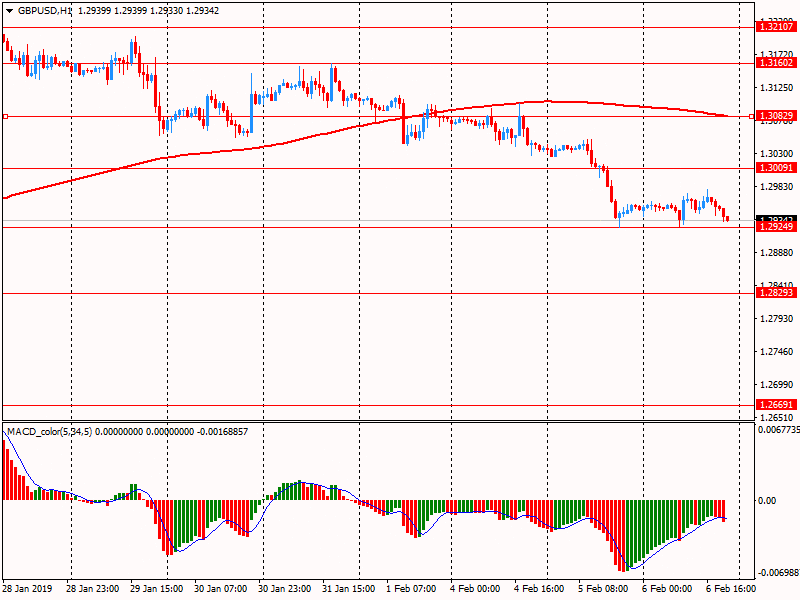
Task: Click the 1.31602 red price label
Action: tap(776, 63)
